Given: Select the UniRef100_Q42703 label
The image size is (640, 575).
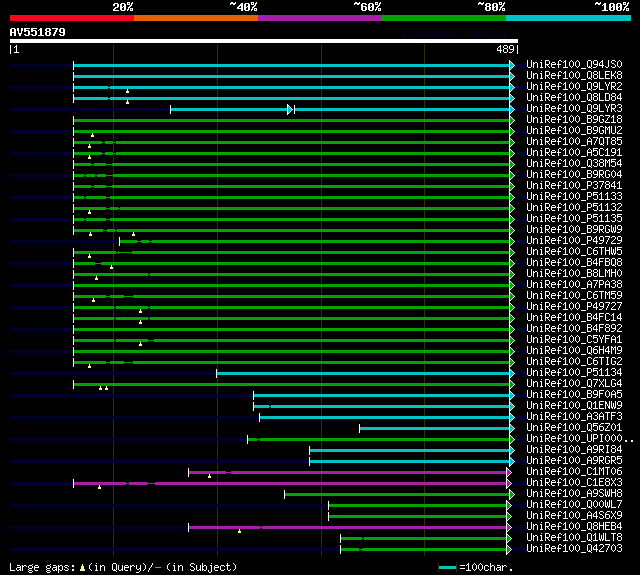Looking at the screenshot, I should (574, 549).
